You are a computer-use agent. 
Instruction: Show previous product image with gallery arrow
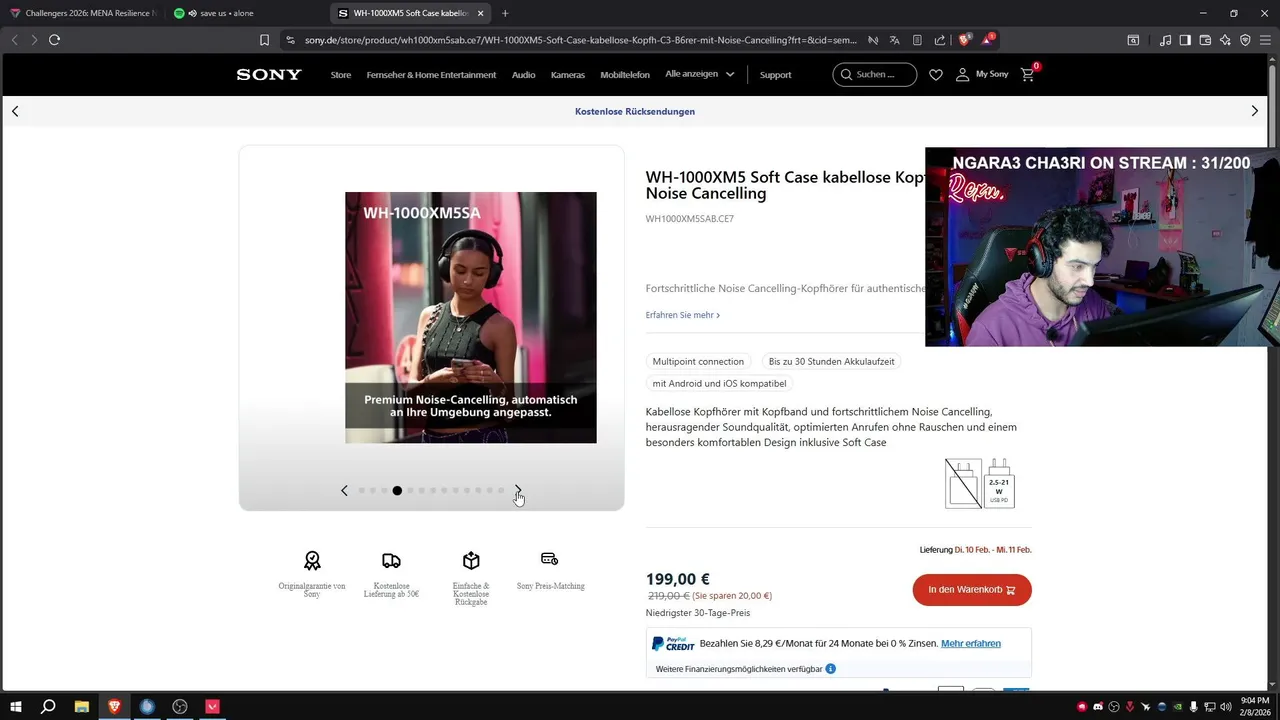click(344, 490)
